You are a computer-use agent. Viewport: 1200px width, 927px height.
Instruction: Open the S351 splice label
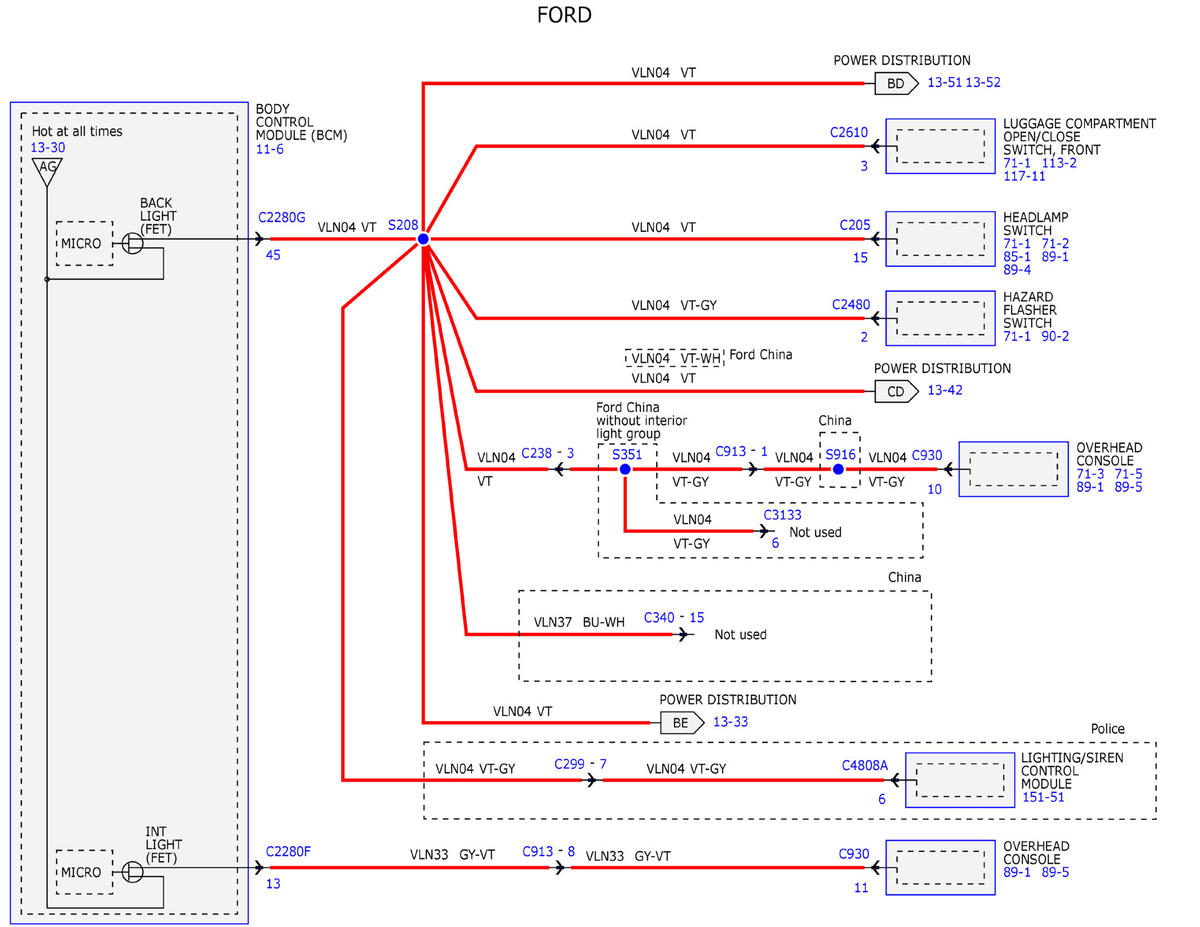pos(627,454)
